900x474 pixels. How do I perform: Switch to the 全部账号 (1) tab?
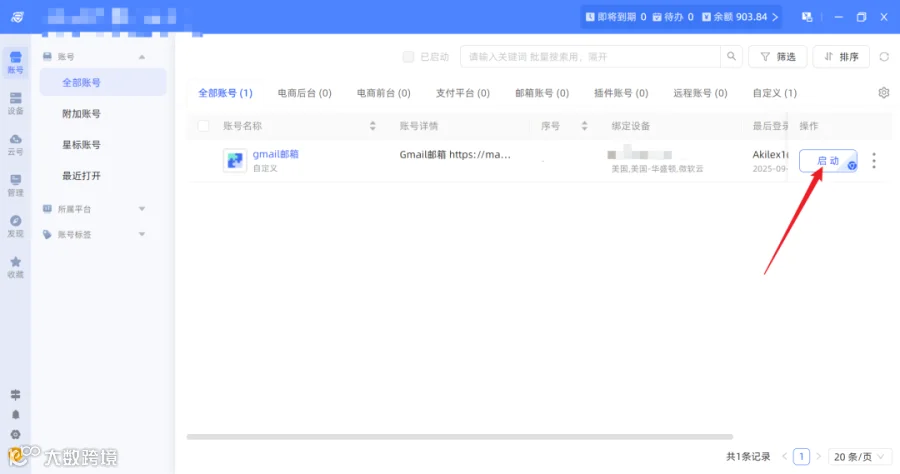pyautogui.click(x=226, y=93)
